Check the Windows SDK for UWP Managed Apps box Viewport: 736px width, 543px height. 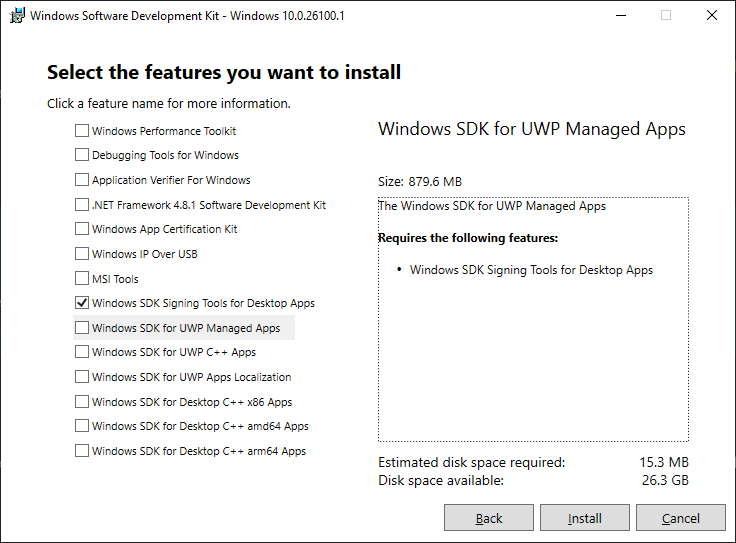(x=82, y=328)
